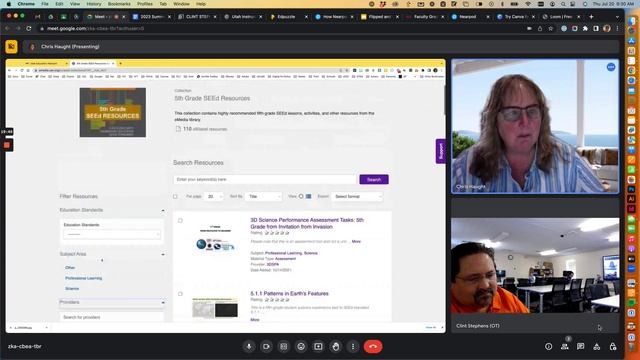Open the Chrome File menu

tap(45, 4)
